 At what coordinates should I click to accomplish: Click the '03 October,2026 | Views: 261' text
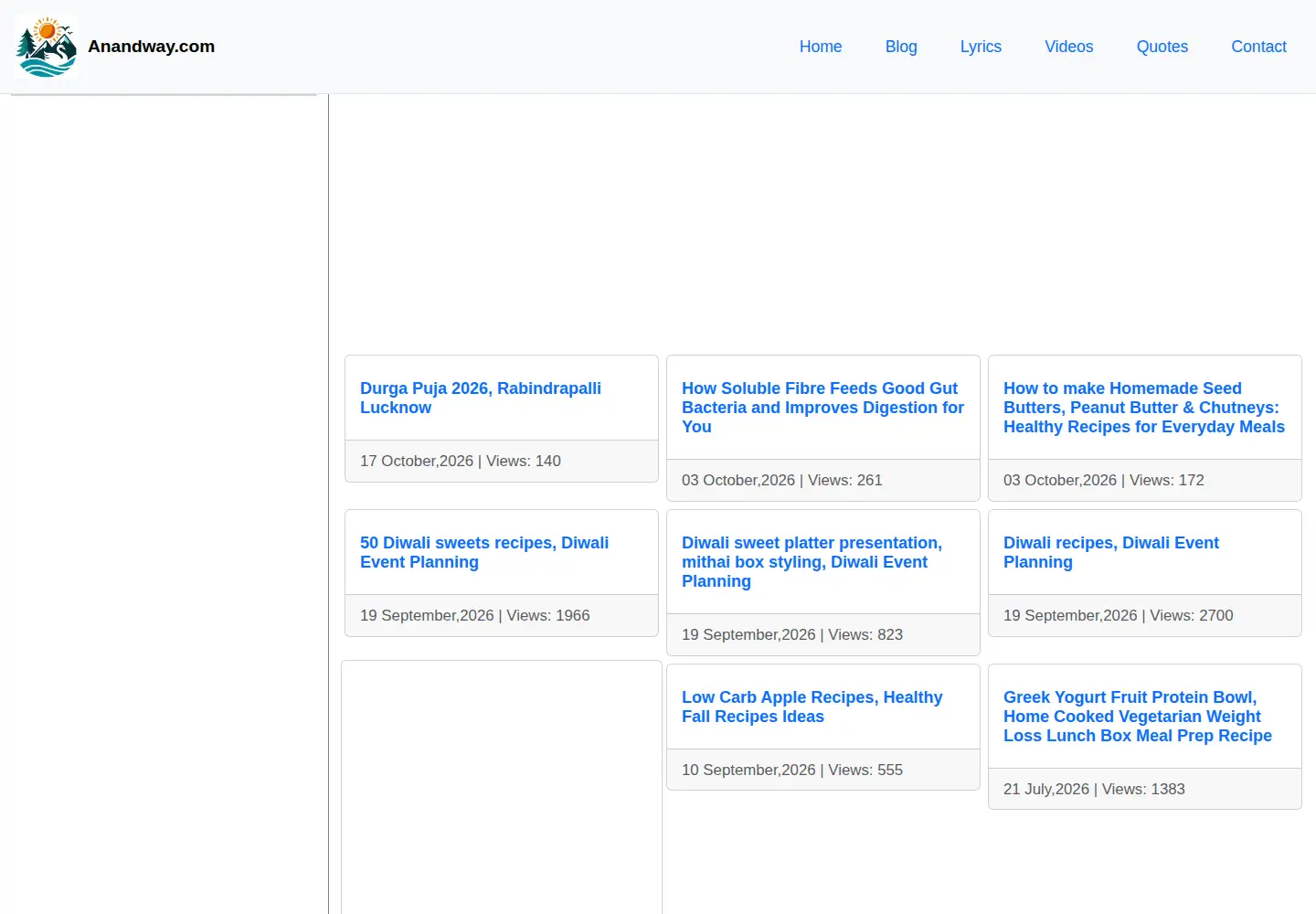(x=782, y=481)
